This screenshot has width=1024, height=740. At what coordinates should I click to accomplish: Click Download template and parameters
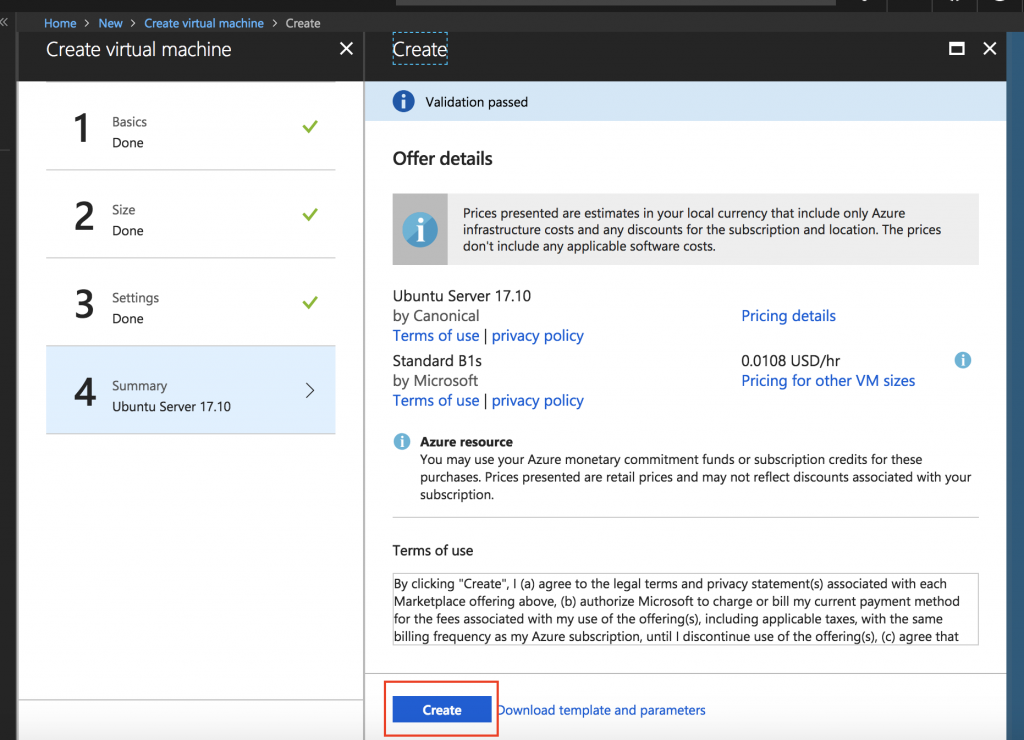point(601,709)
